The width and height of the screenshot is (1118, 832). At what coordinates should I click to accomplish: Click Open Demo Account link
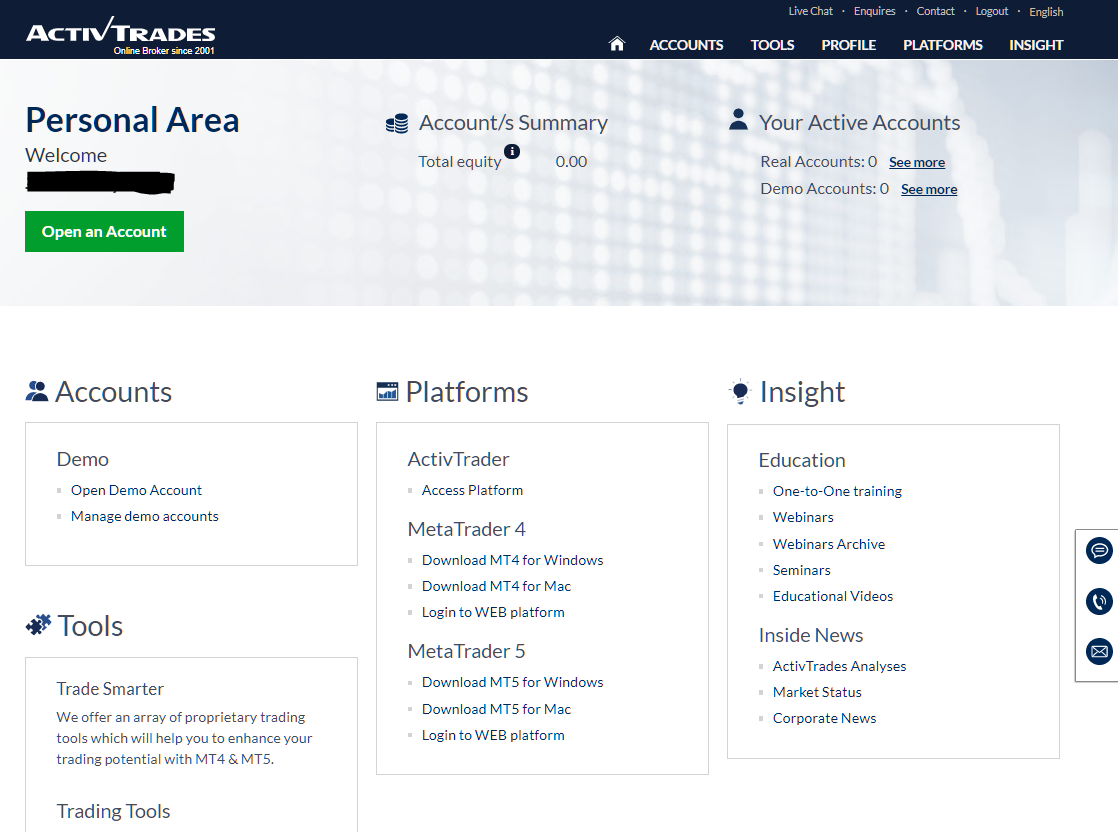[136, 491]
